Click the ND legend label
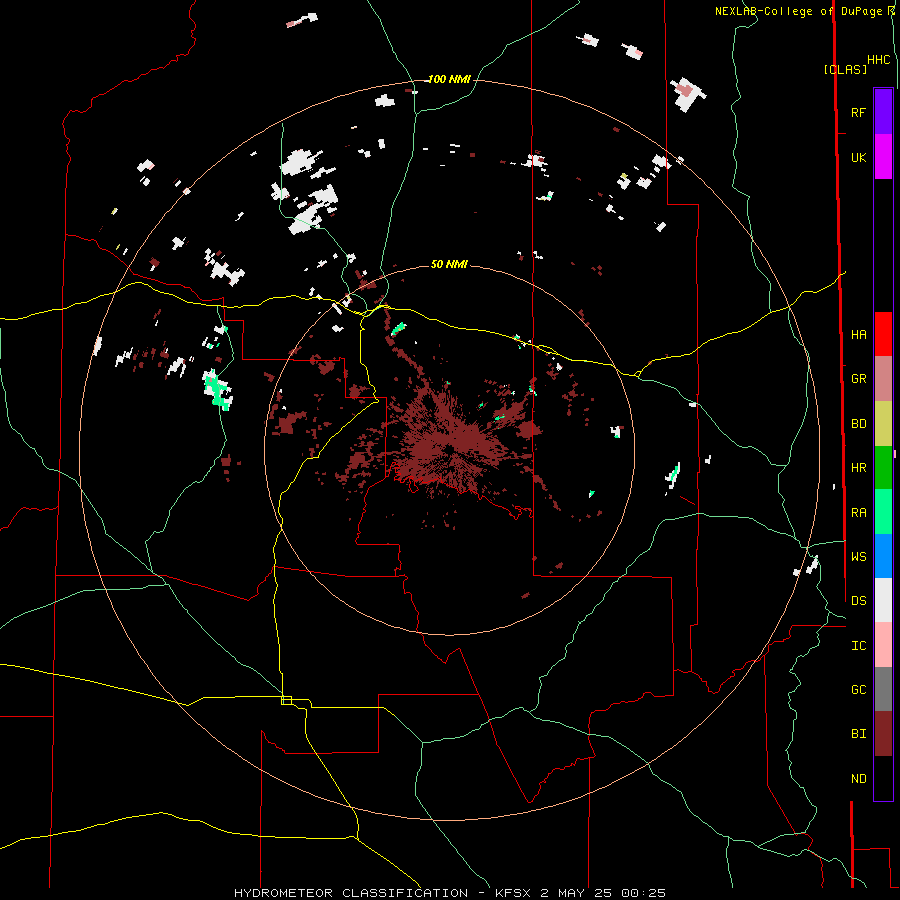The height and width of the screenshot is (900, 900). pos(858,779)
